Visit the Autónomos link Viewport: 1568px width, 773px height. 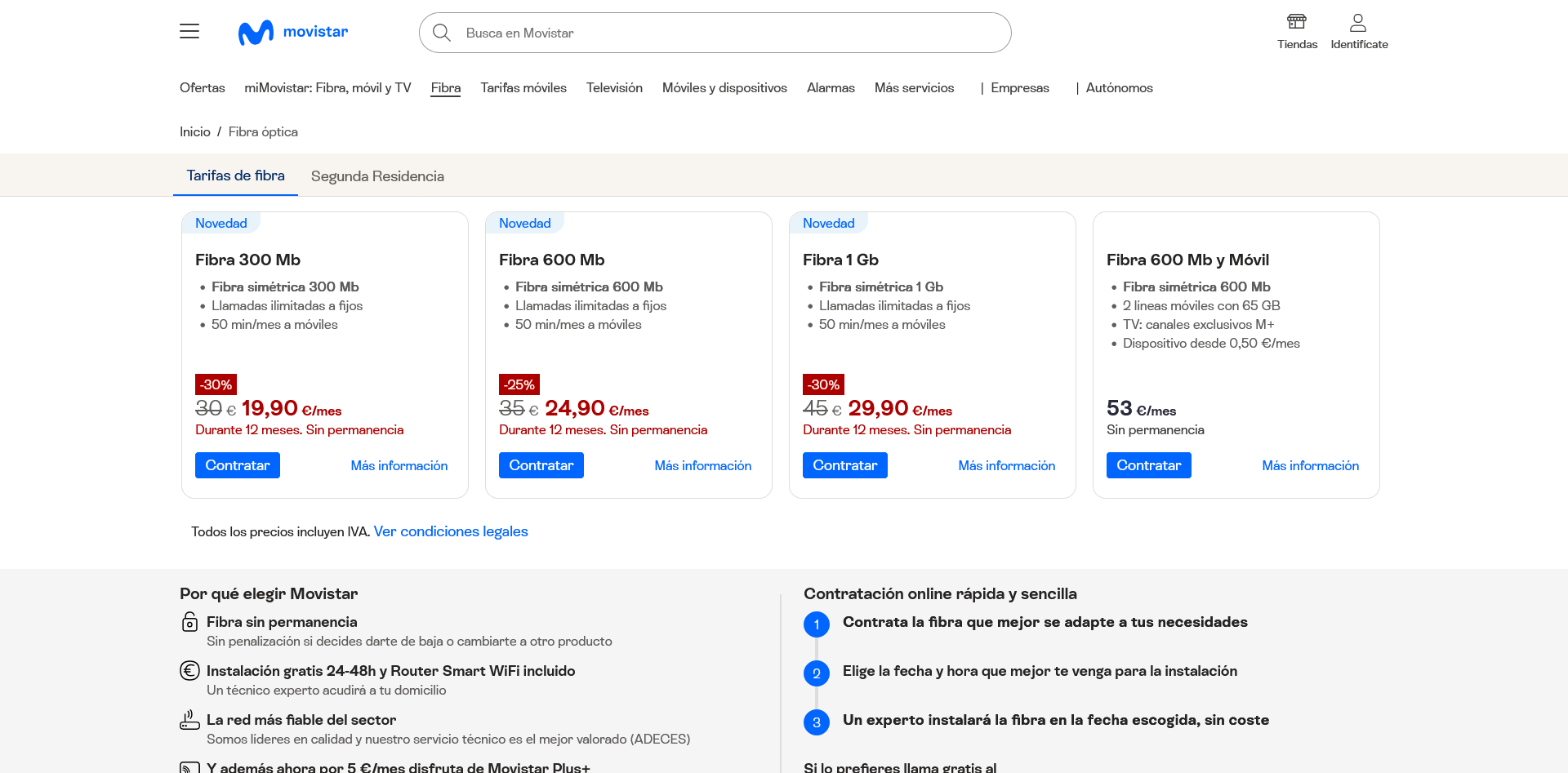1120,88
